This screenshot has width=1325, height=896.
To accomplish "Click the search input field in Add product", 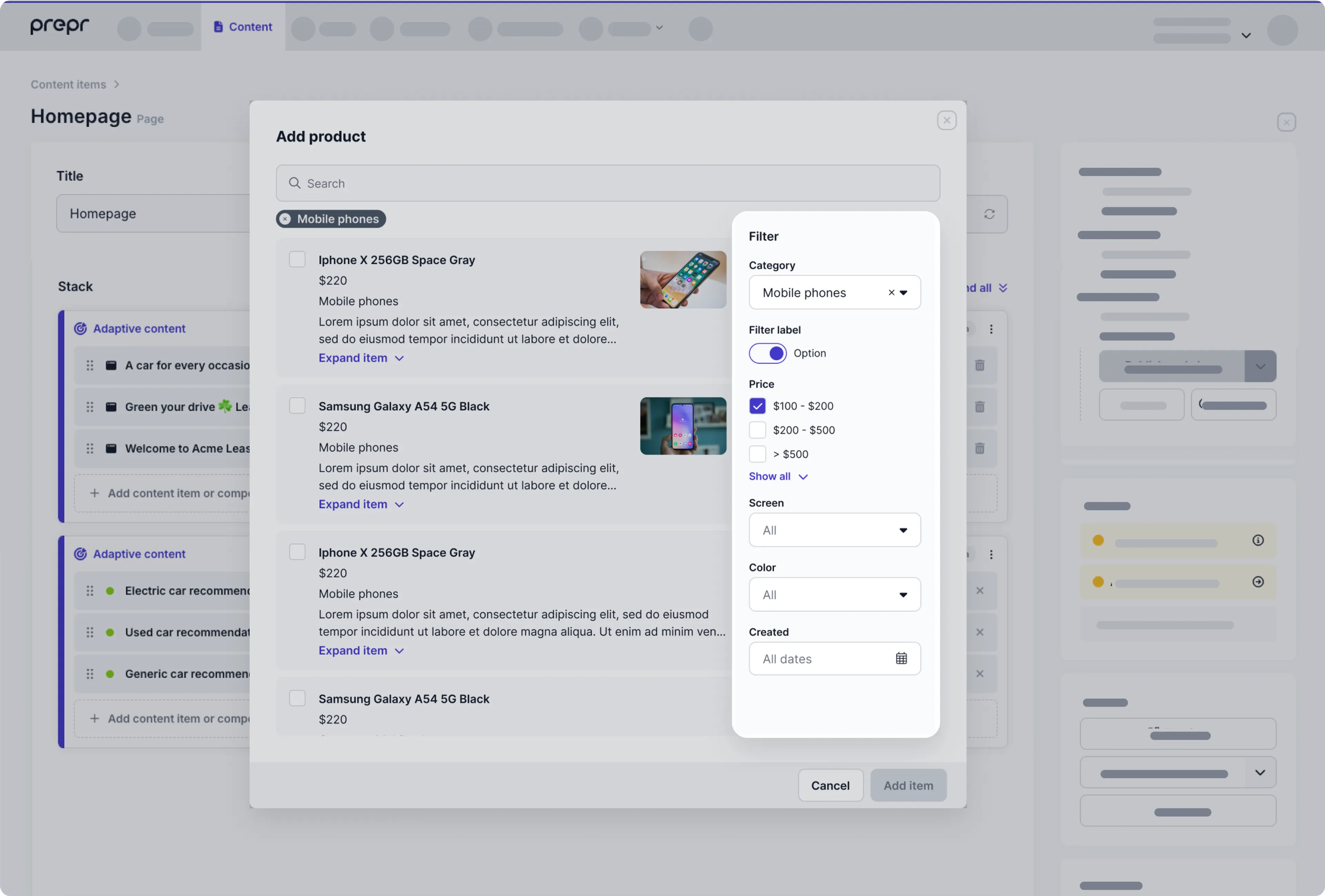I will click(608, 183).
